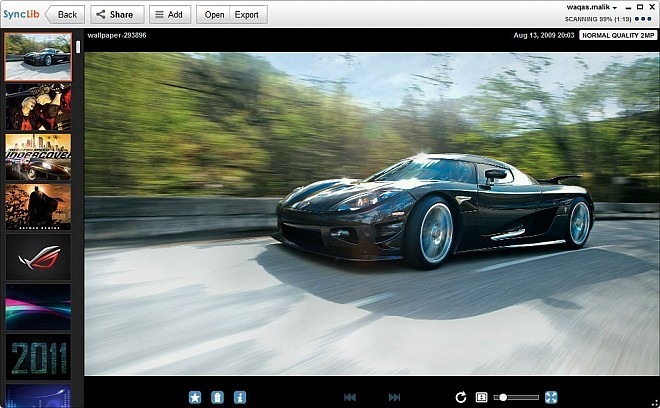Image resolution: width=660 pixels, height=408 pixels.
Task: Click the actual size view icon
Action: point(482,397)
